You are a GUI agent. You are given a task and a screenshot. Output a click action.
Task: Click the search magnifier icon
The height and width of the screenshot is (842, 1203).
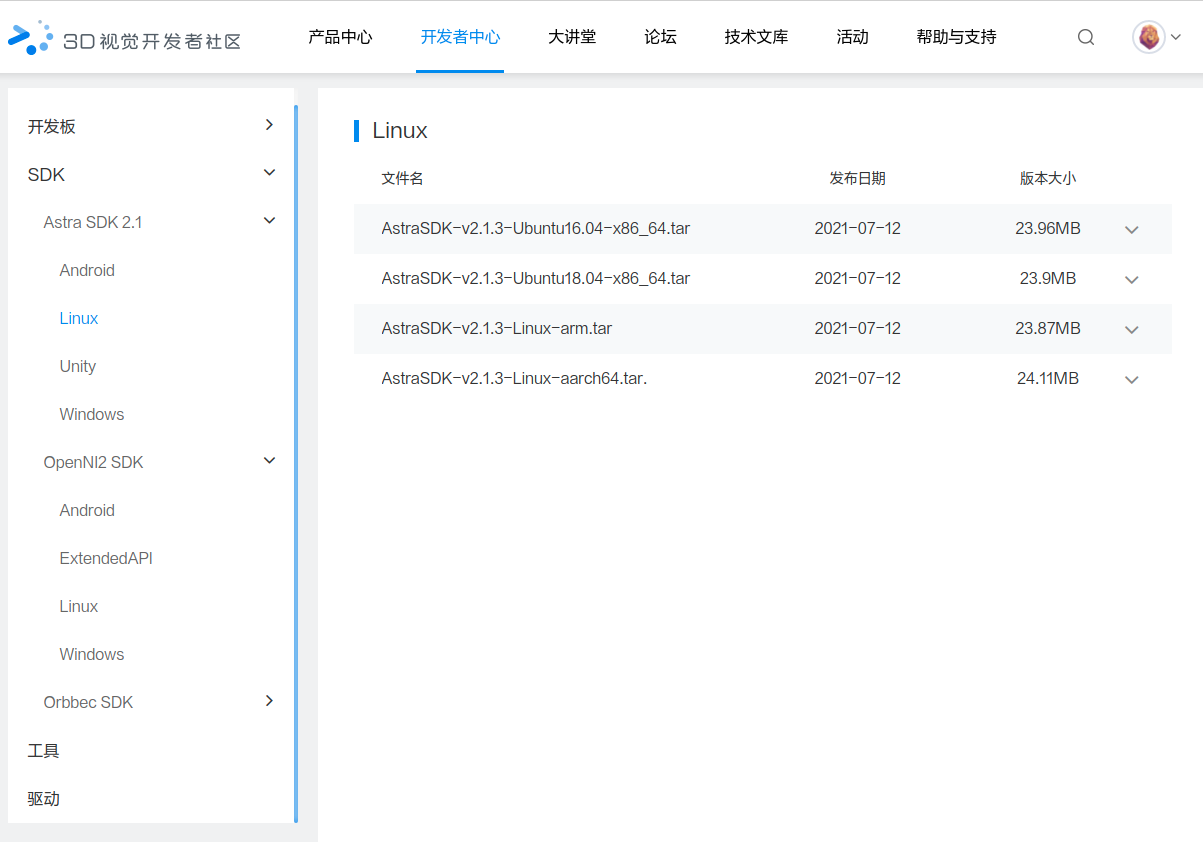1086,38
